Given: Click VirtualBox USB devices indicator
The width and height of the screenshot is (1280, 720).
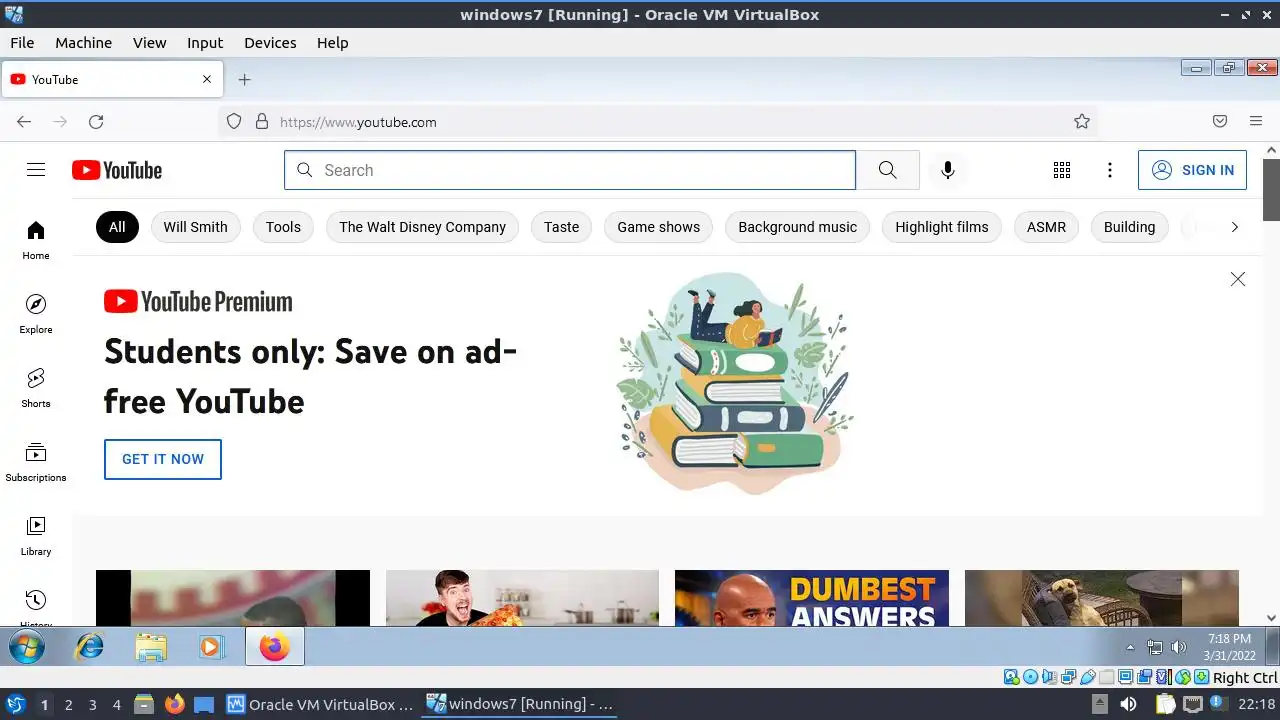Looking at the screenshot, I should point(1088,678).
